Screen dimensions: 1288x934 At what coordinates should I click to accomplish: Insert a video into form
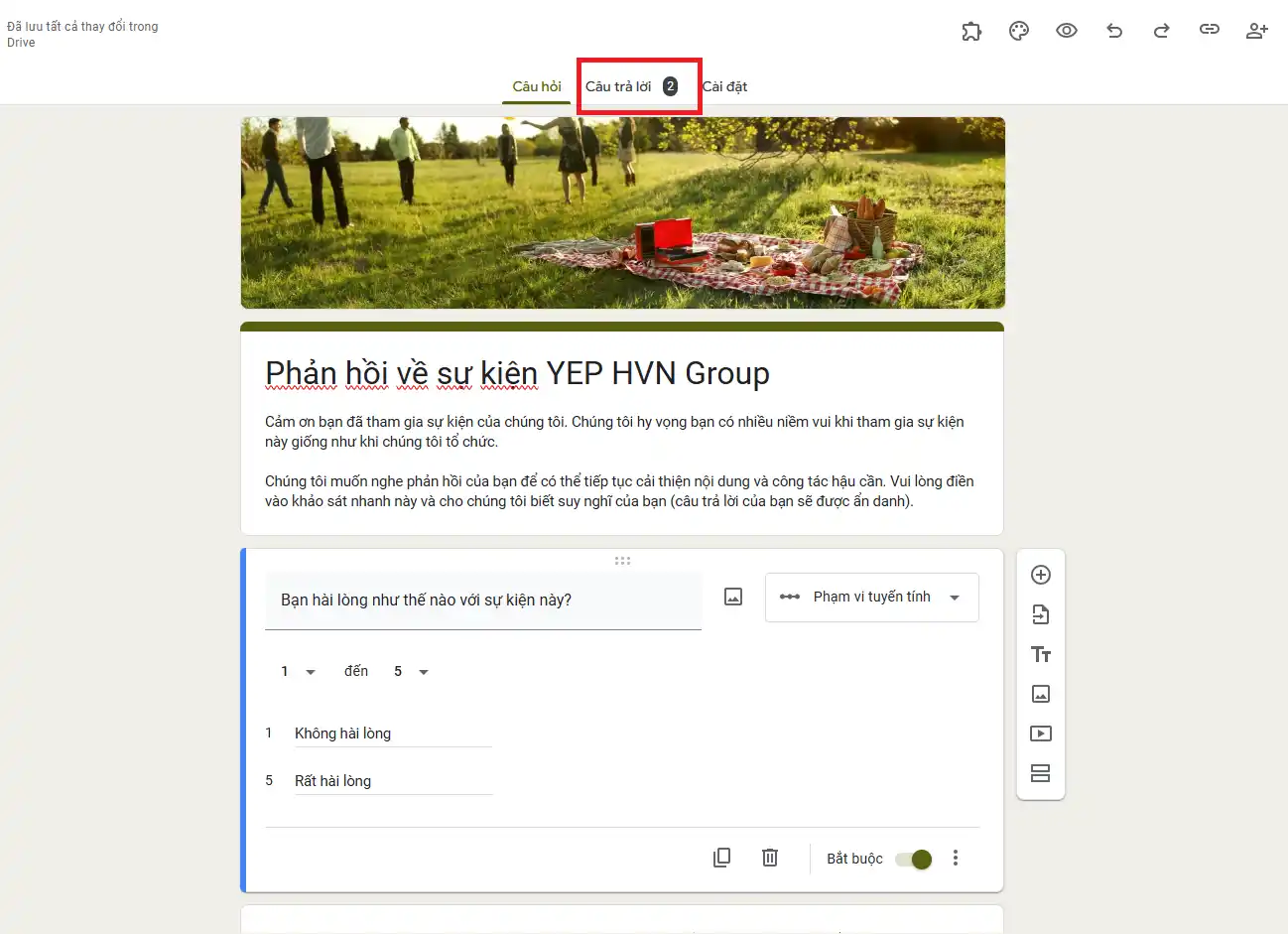coord(1041,734)
